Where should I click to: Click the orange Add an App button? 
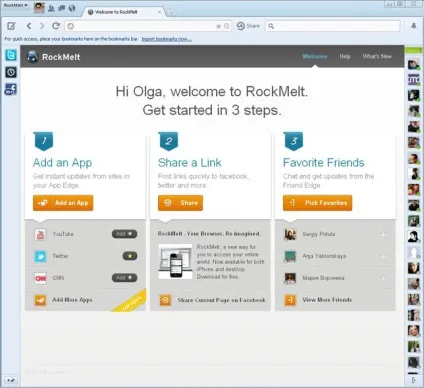pos(63,203)
